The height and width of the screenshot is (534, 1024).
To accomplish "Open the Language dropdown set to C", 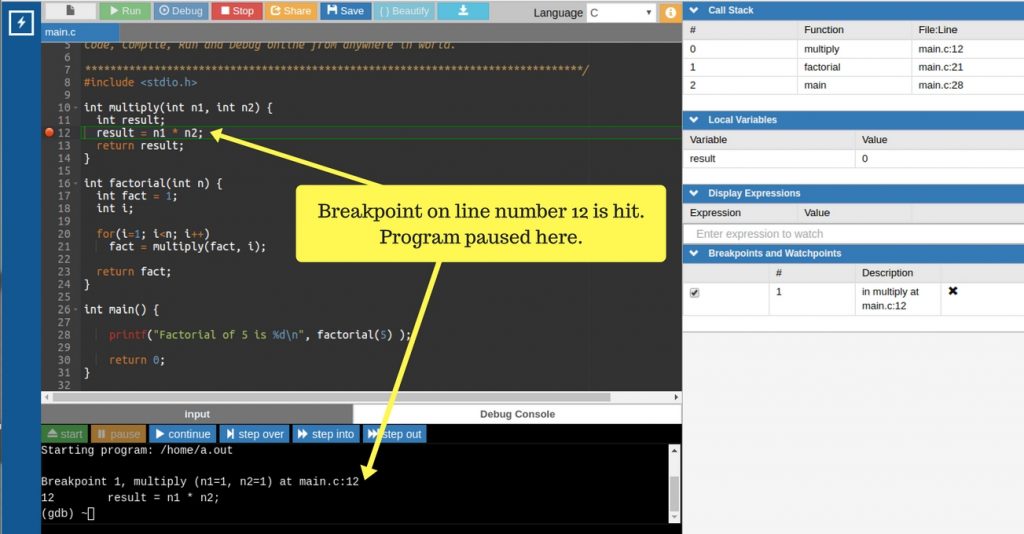I will point(620,13).
